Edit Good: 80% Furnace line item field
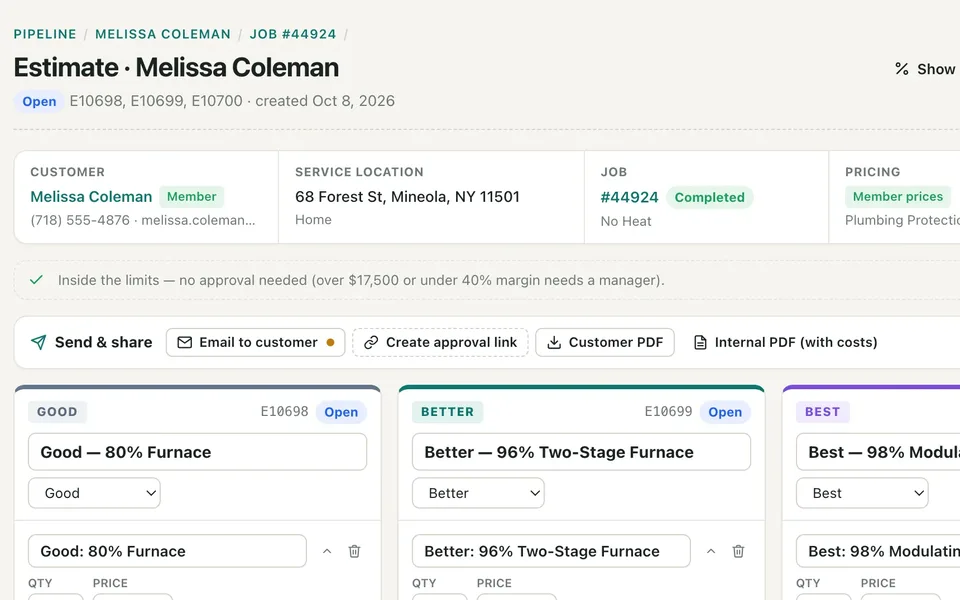 167,551
